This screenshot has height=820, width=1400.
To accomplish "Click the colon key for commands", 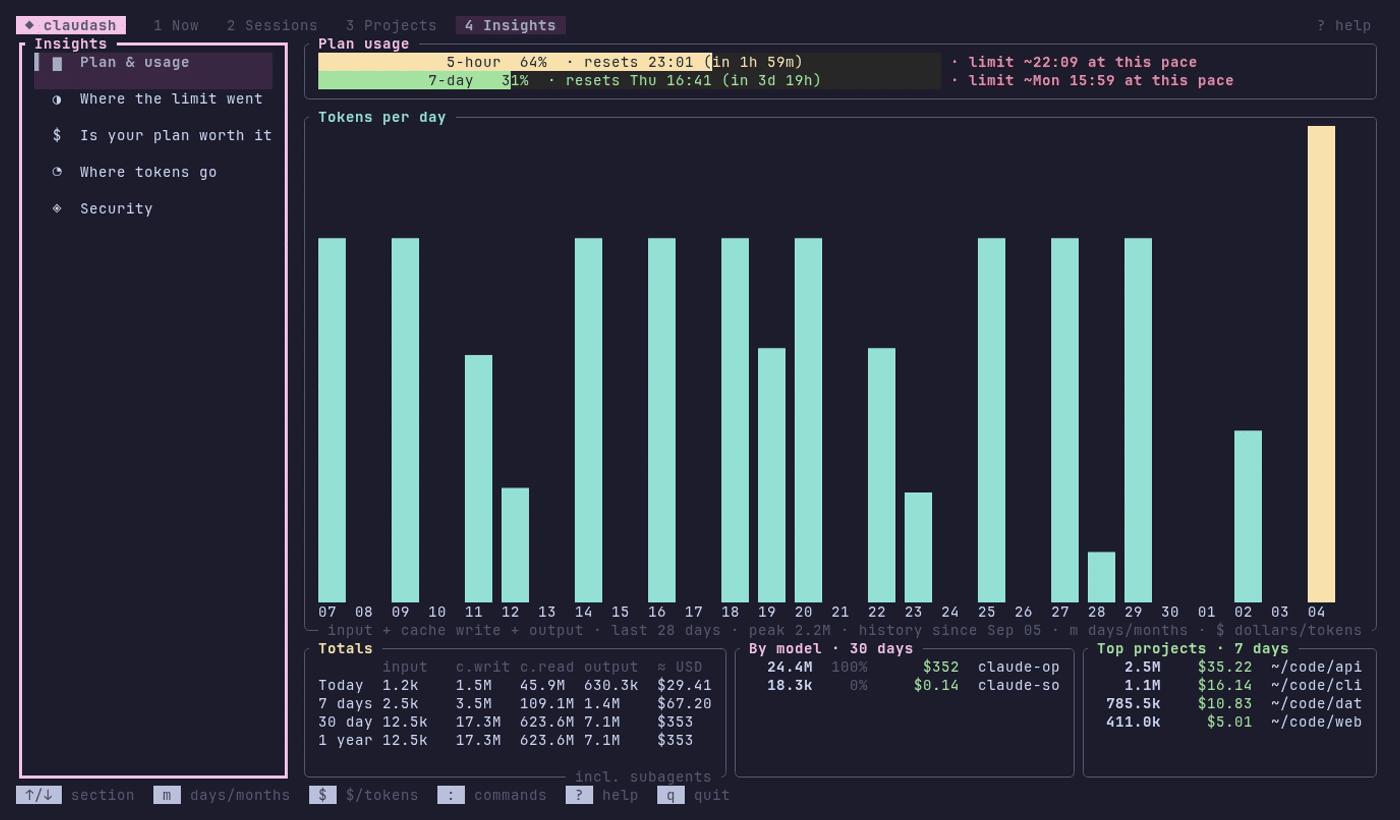I will [x=451, y=795].
